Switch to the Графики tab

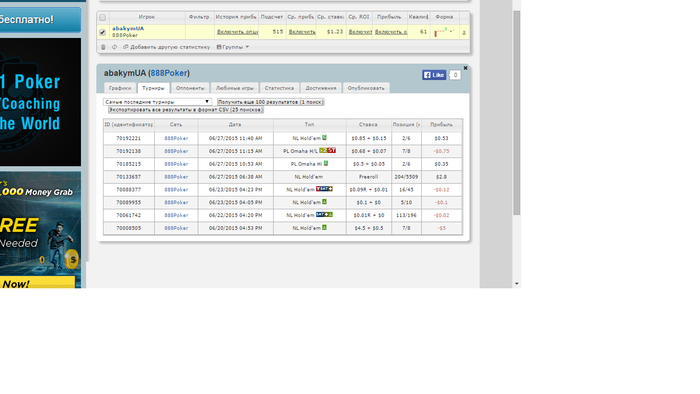pos(120,88)
